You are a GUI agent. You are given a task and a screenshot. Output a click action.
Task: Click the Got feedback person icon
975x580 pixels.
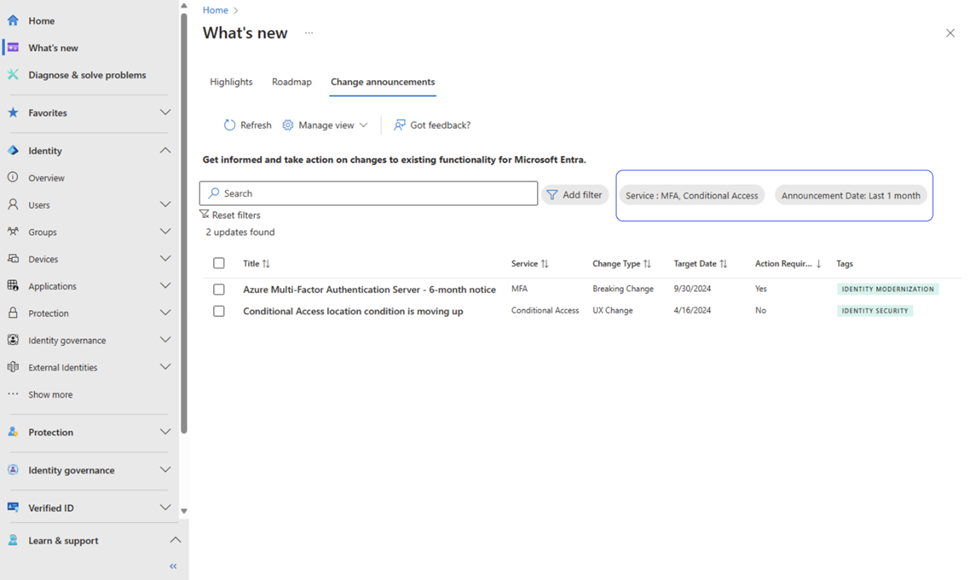click(x=400, y=125)
